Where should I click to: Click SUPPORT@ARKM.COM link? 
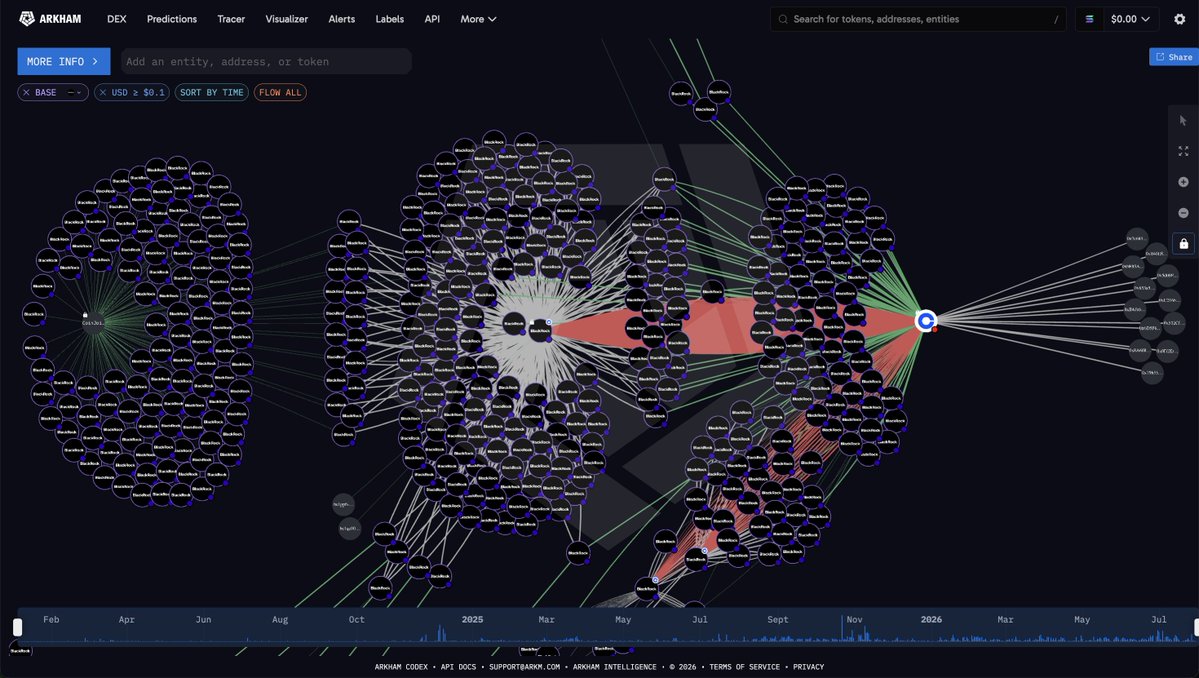[525, 667]
